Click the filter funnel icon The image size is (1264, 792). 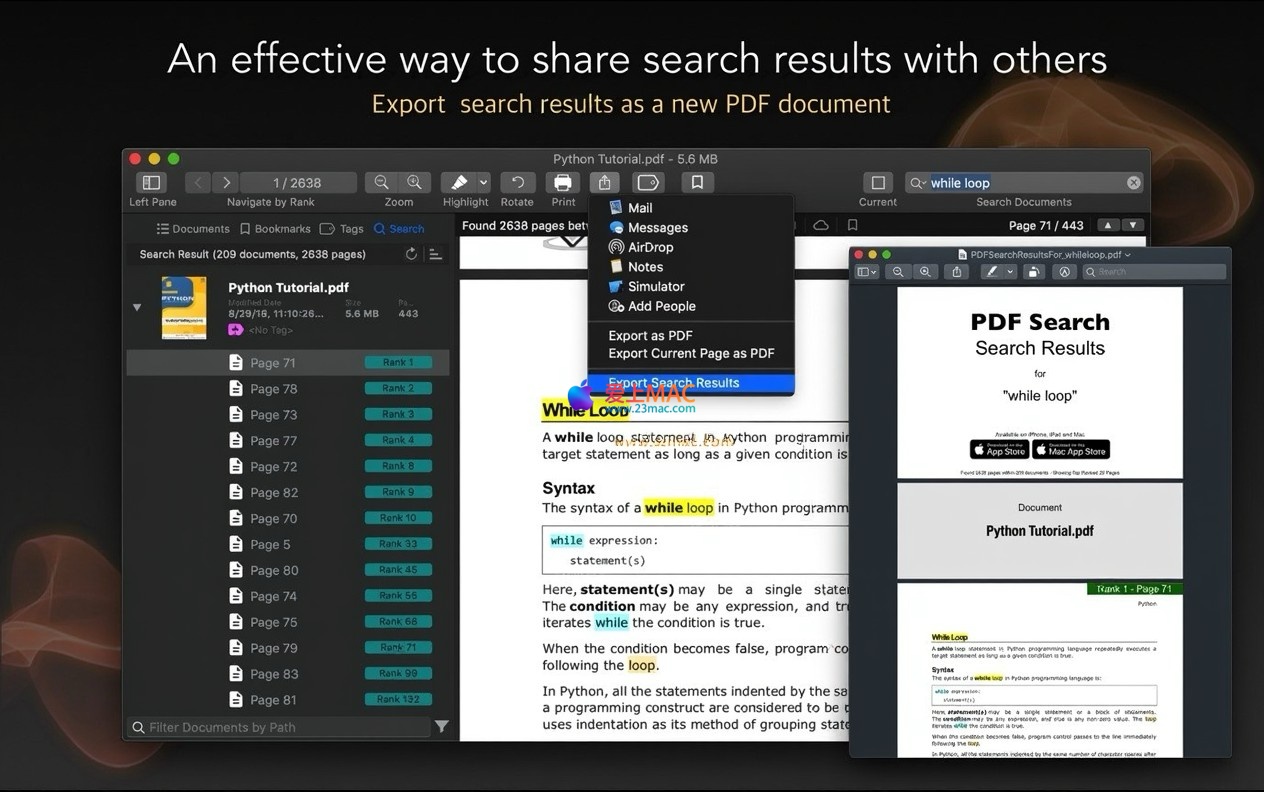point(441,727)
